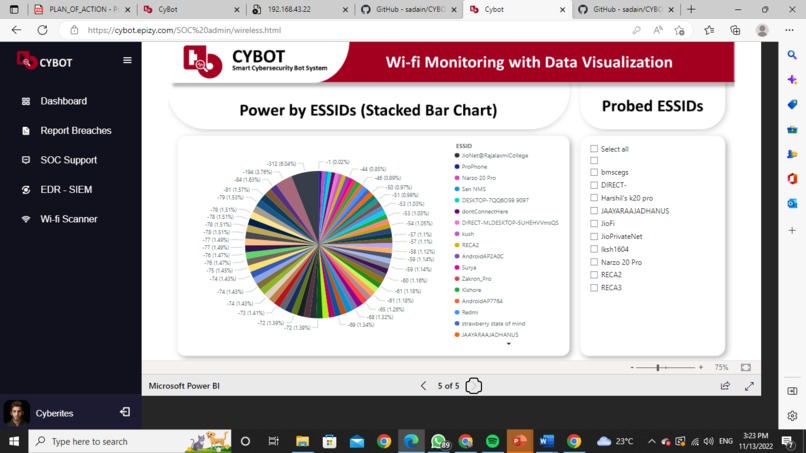Click the CYBOT logo in sidebar
This screenshot has height=453, width=806.
tap(44, 61)
